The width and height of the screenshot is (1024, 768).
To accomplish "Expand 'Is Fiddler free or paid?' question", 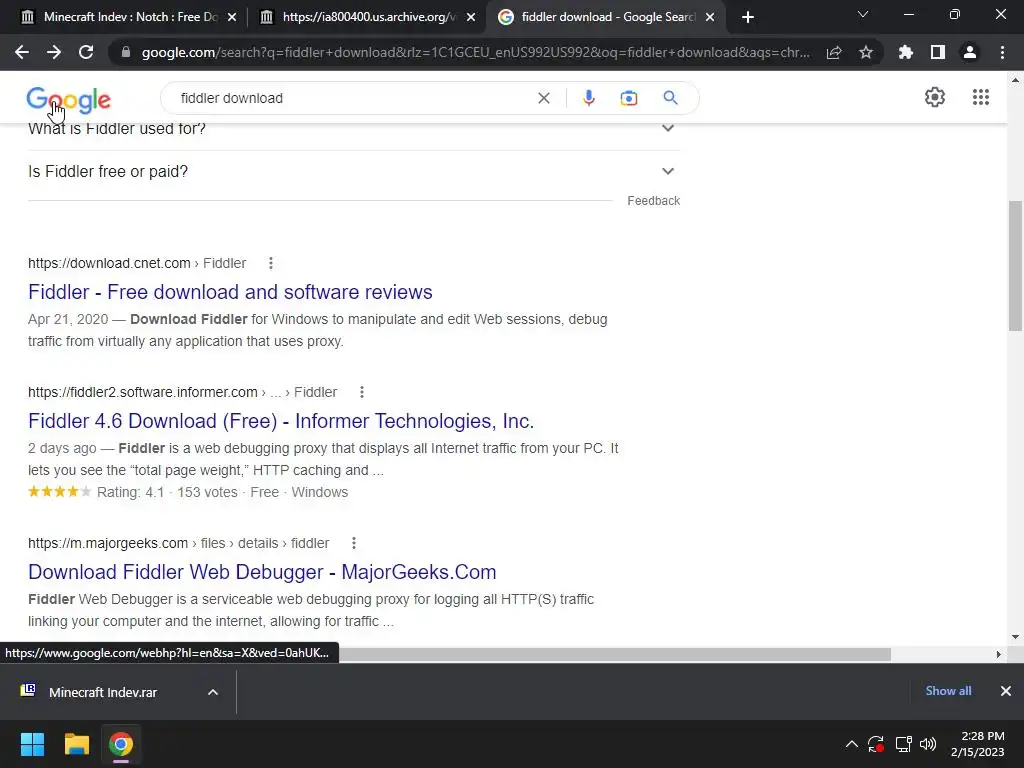I will [667, 171].
